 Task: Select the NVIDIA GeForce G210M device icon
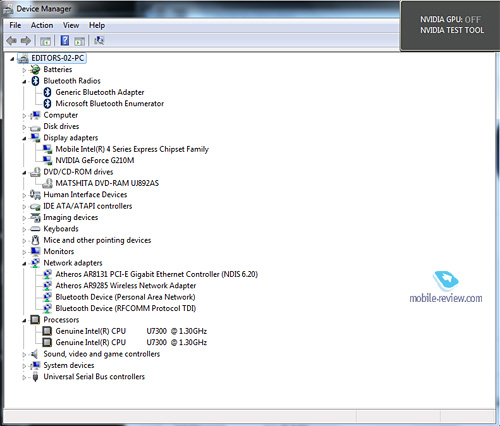point(47,160)
